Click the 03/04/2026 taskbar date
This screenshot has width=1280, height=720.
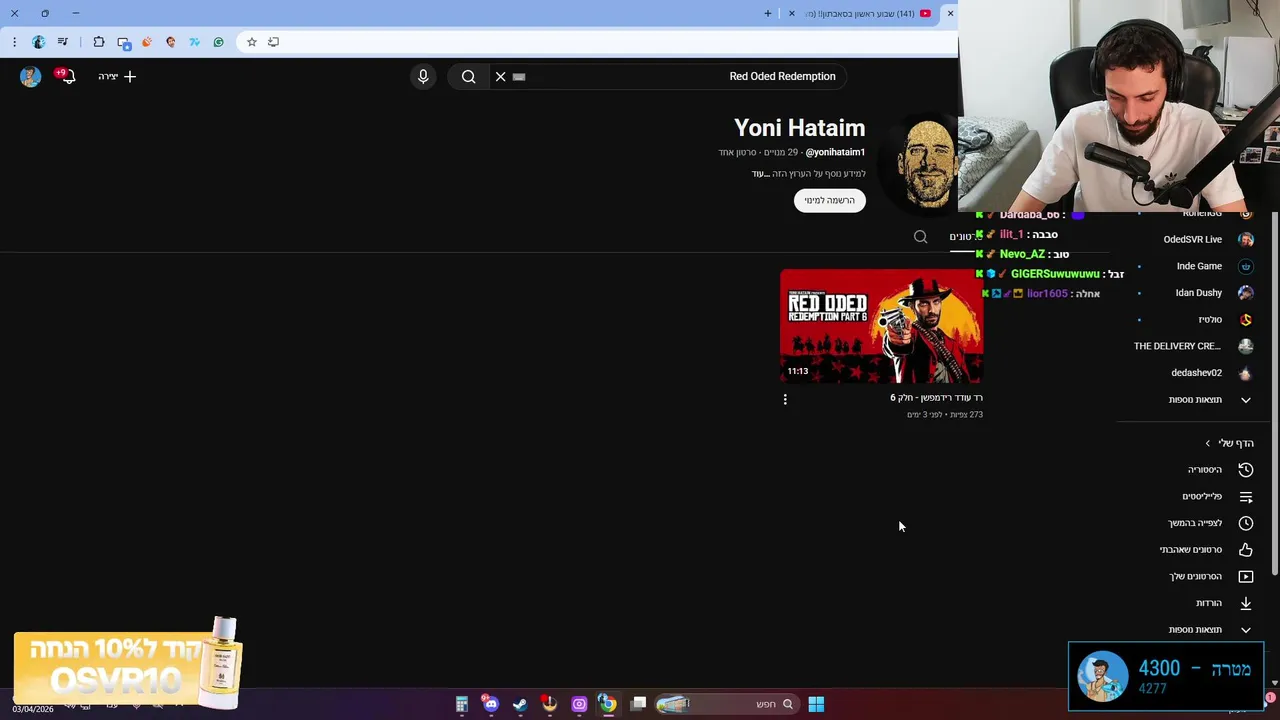pyautogui.click(x=33, y=709)
